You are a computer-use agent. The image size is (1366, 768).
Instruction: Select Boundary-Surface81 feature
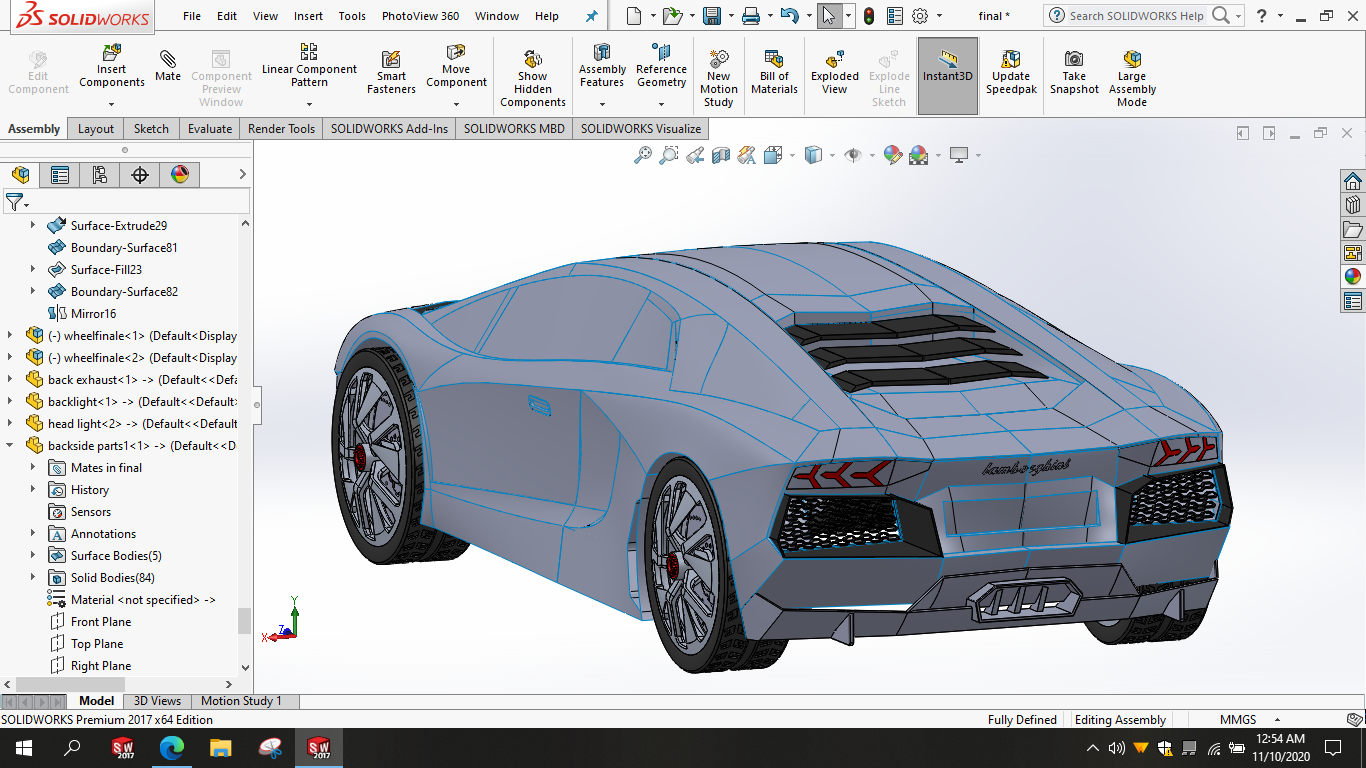point(124,248)
